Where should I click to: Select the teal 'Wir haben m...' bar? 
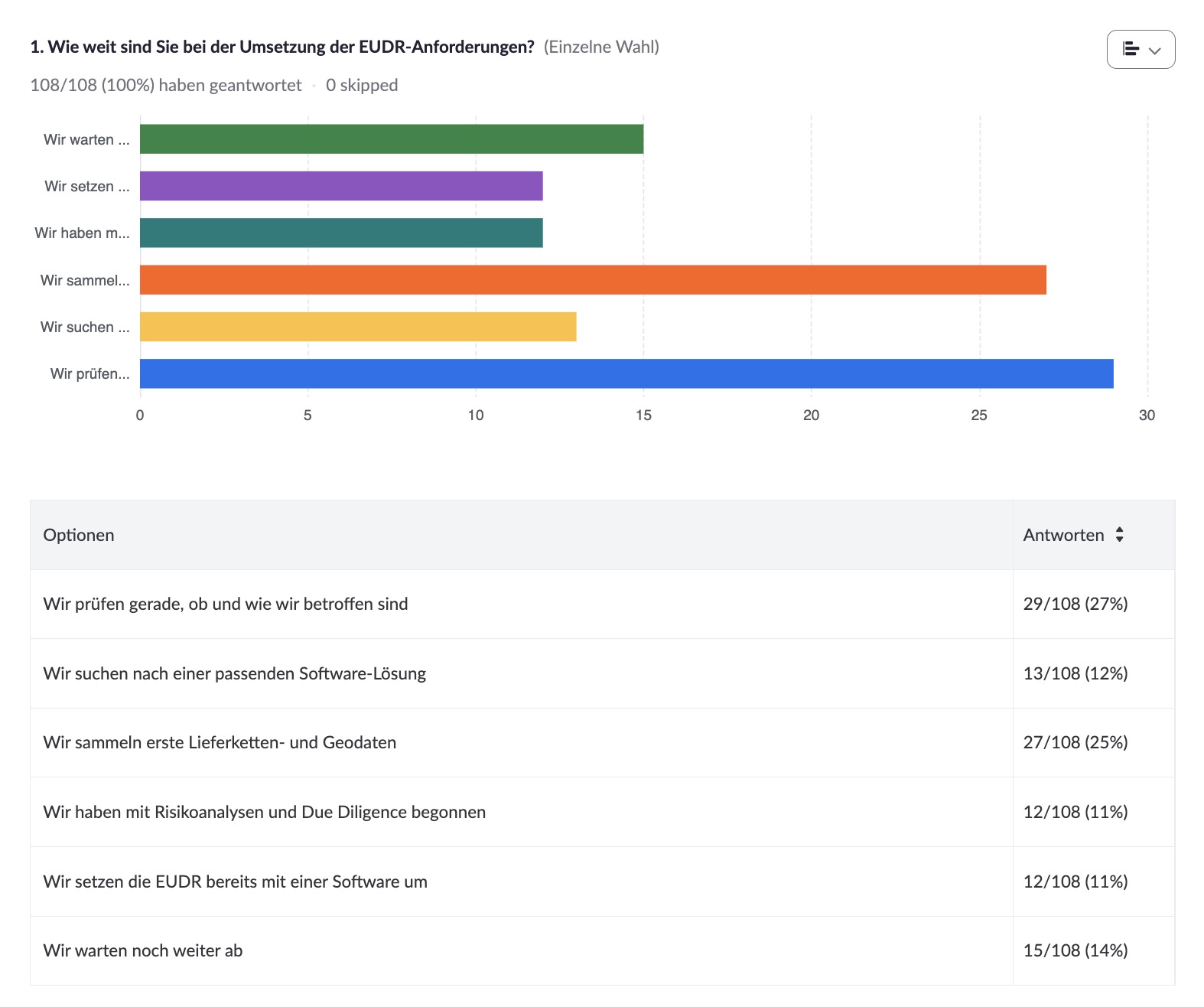pyautogui.click(x=341, y=233)
